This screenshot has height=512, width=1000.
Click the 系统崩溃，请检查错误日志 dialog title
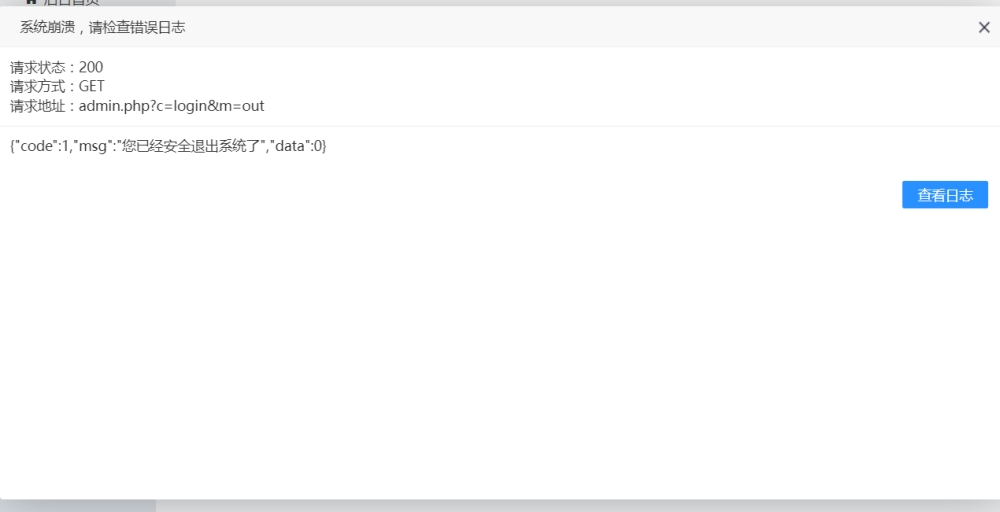(x=102, y=28)
